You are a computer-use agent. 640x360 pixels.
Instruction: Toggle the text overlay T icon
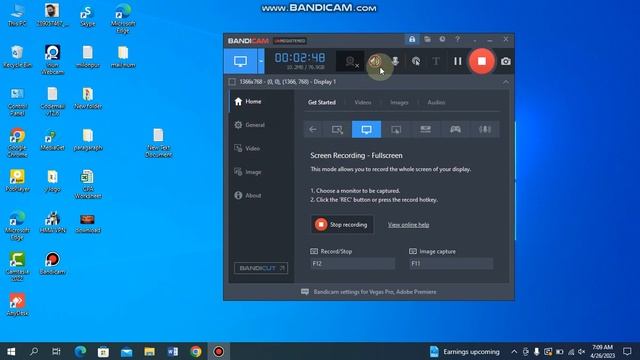(x=436, y=61)
